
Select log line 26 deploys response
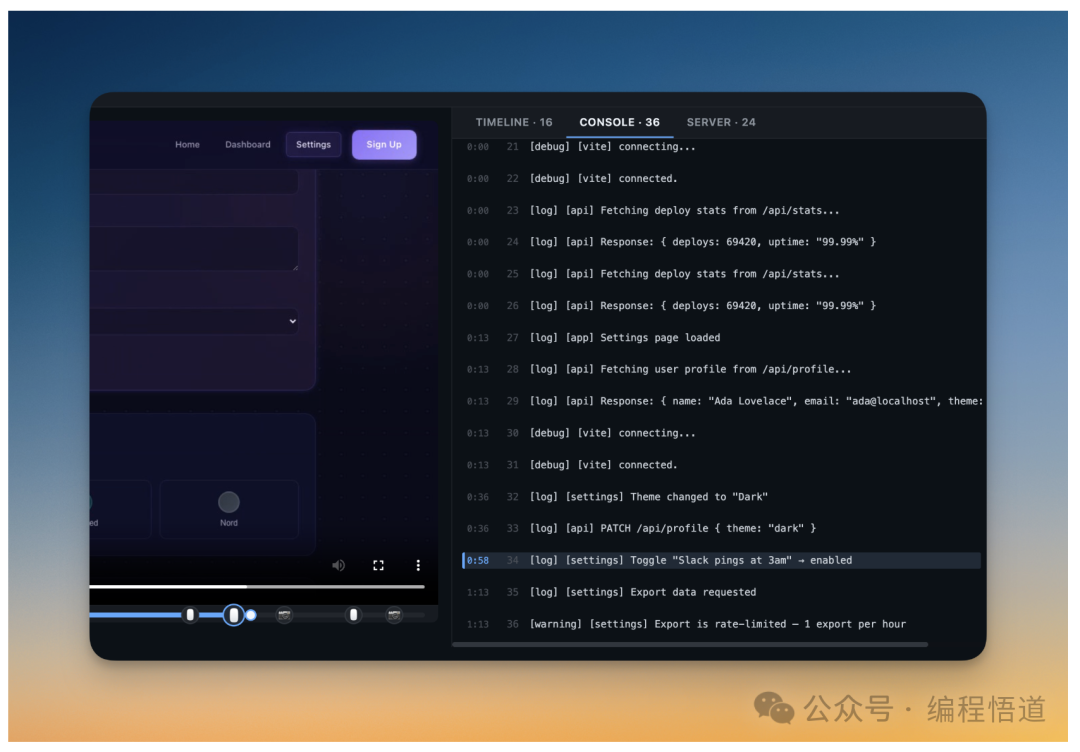(721, 306)
